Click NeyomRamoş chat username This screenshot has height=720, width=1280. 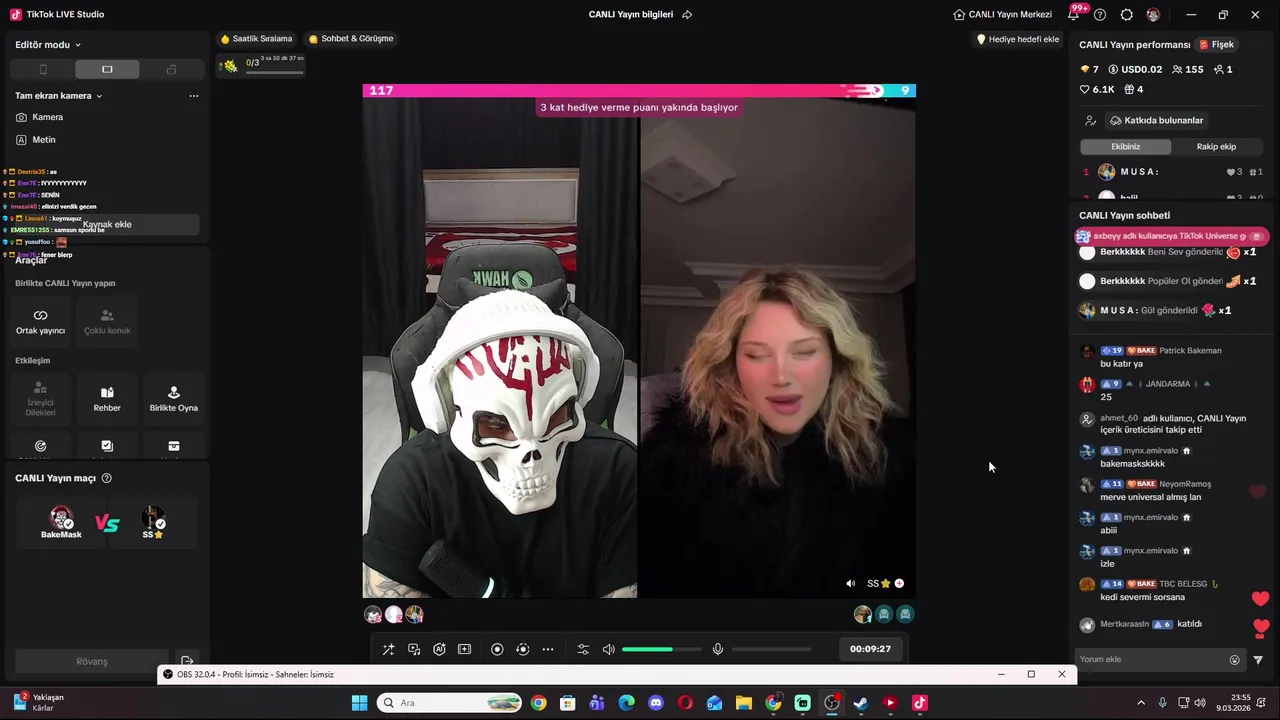click(x=1185, y=484)
